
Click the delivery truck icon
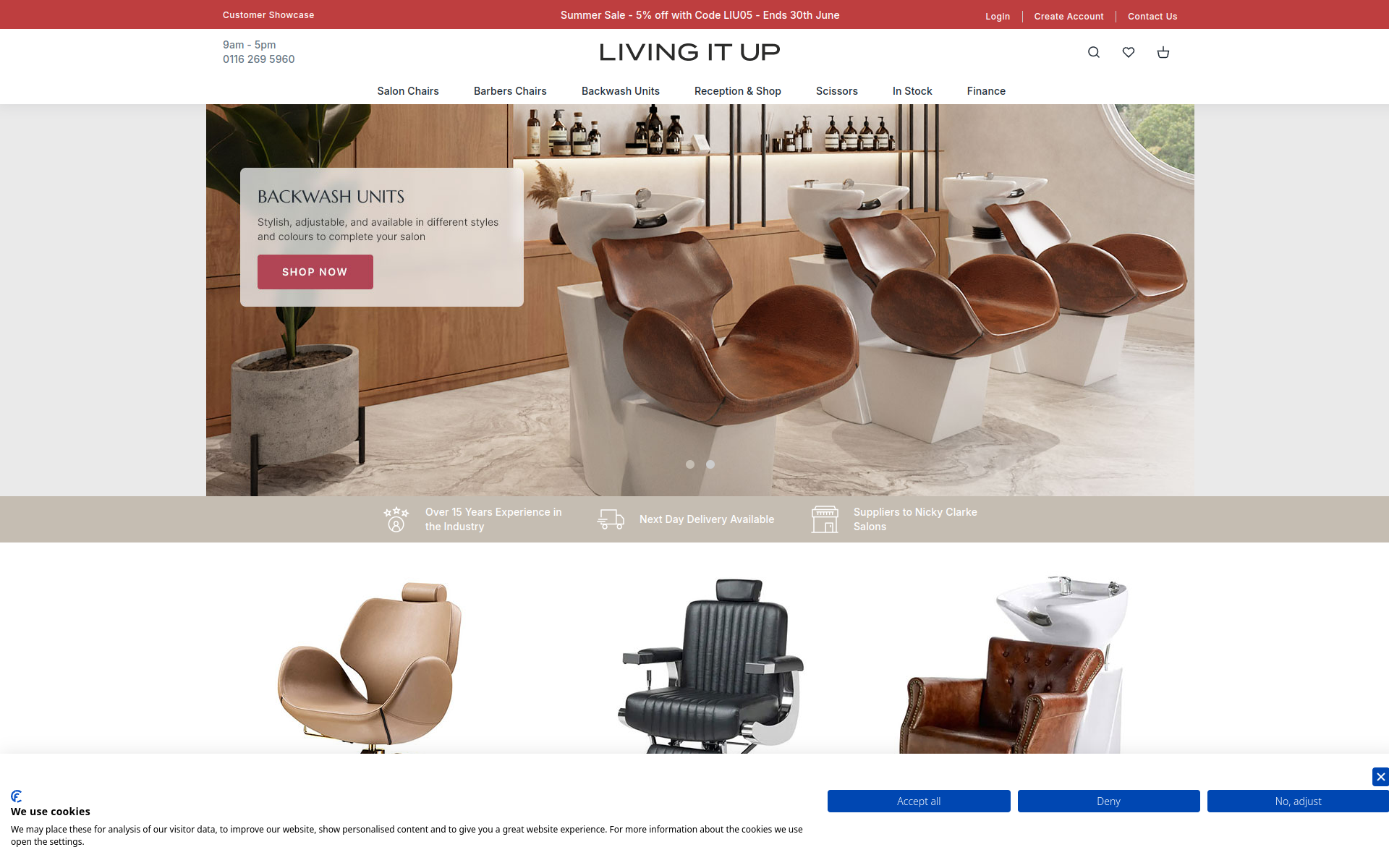pyautogui.click(x=611, y=519)
